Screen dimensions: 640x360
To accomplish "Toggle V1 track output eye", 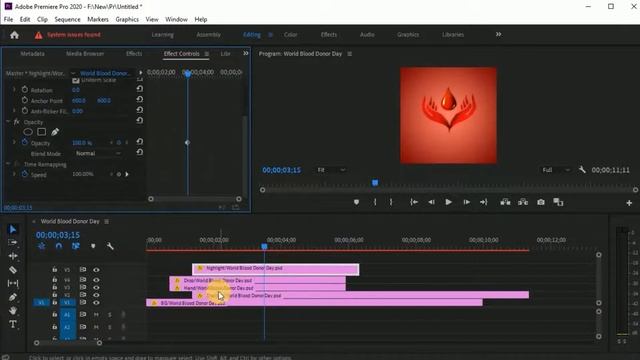I will 96,302.
